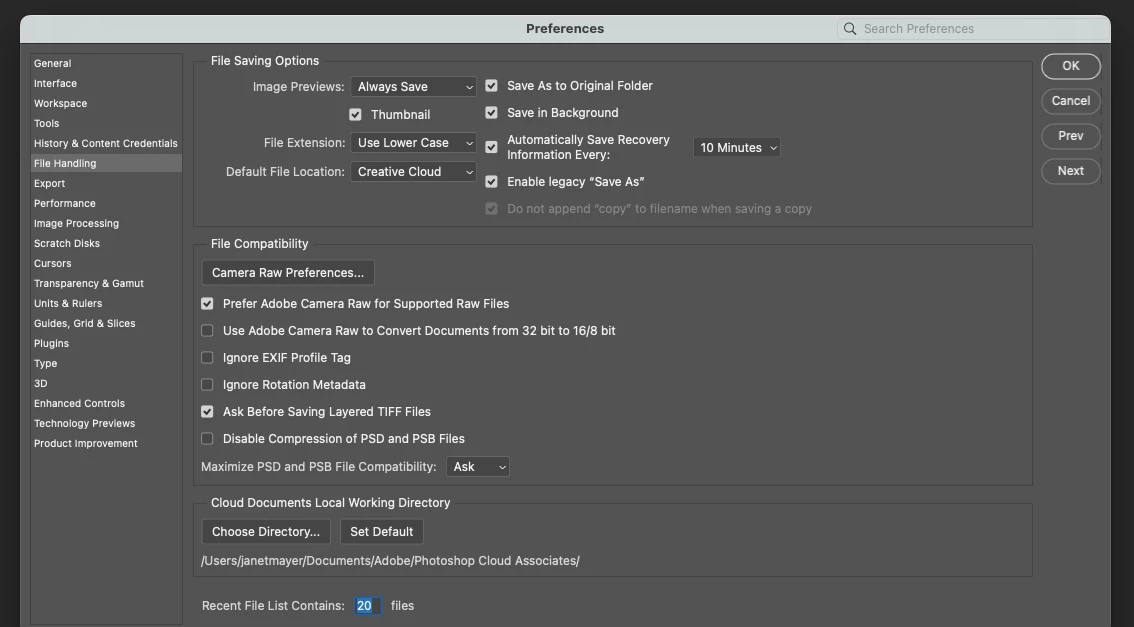The width and height of the screenshot is (1134, 627).
Task: Click the Camera Raw Preferences button
Action: pos(288,273)
